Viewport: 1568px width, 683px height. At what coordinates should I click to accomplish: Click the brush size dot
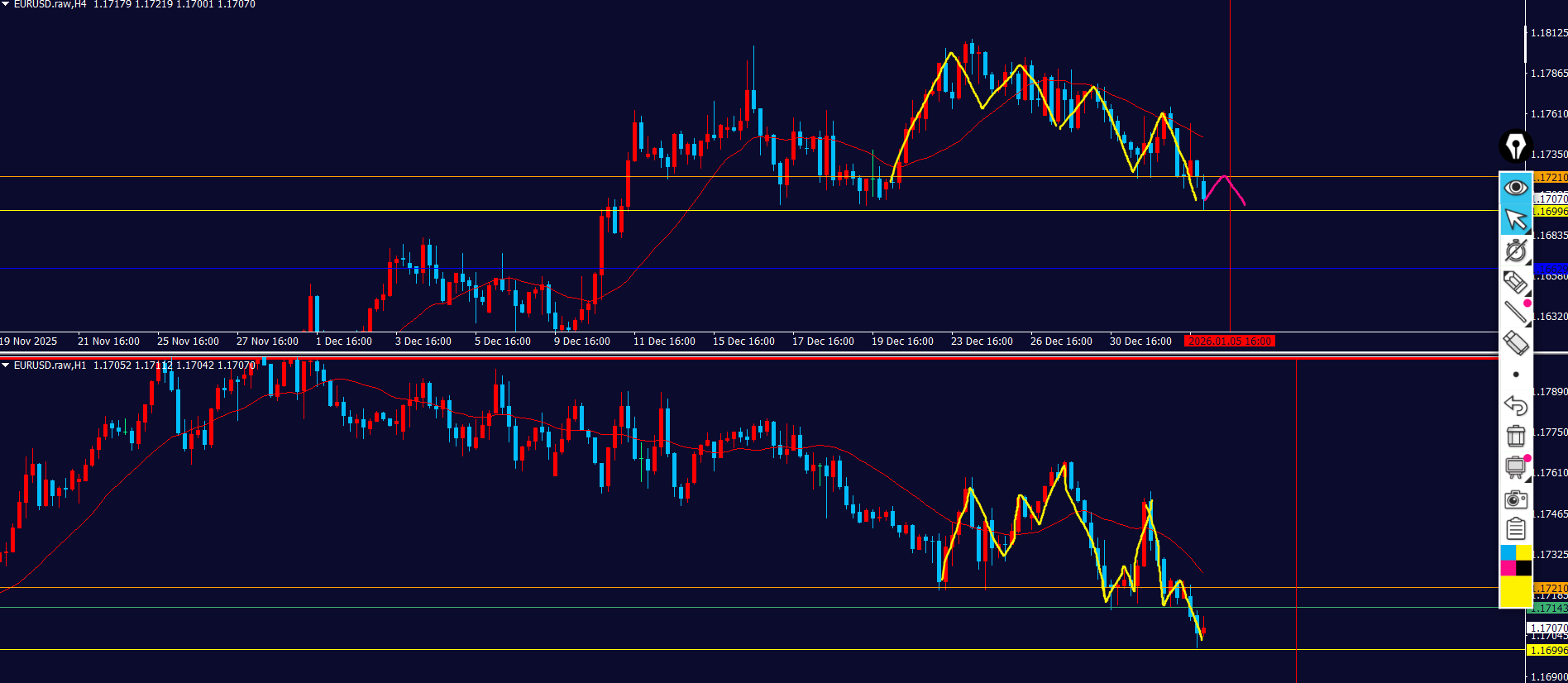click(1515, 375)
